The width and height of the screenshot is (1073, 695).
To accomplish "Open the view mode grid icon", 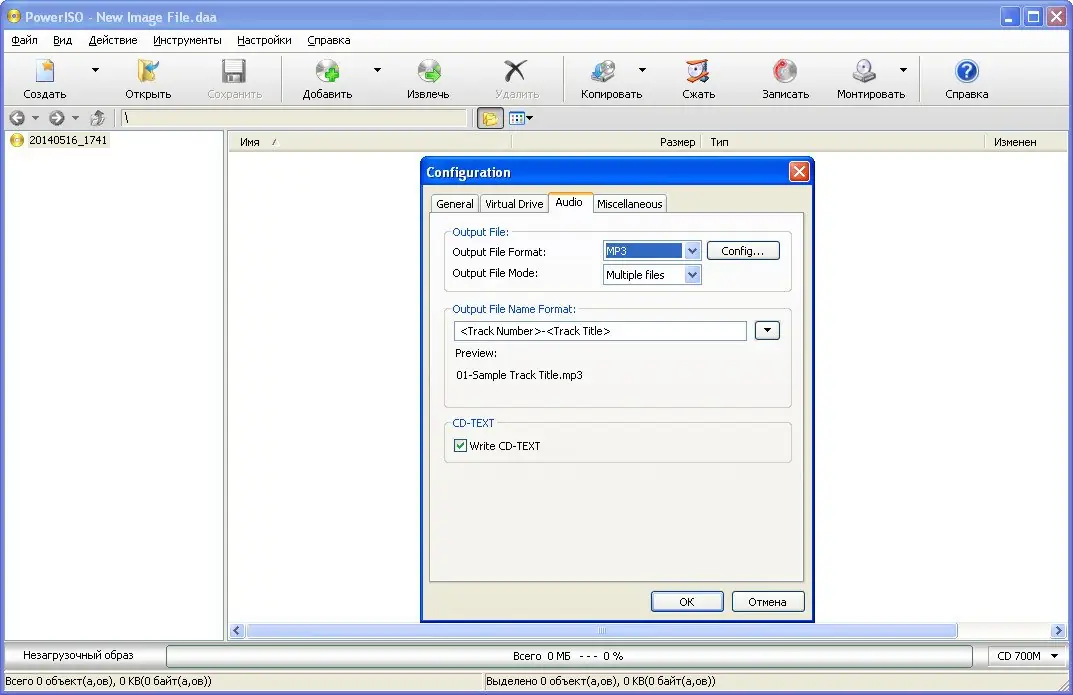I will click(517, 118).
